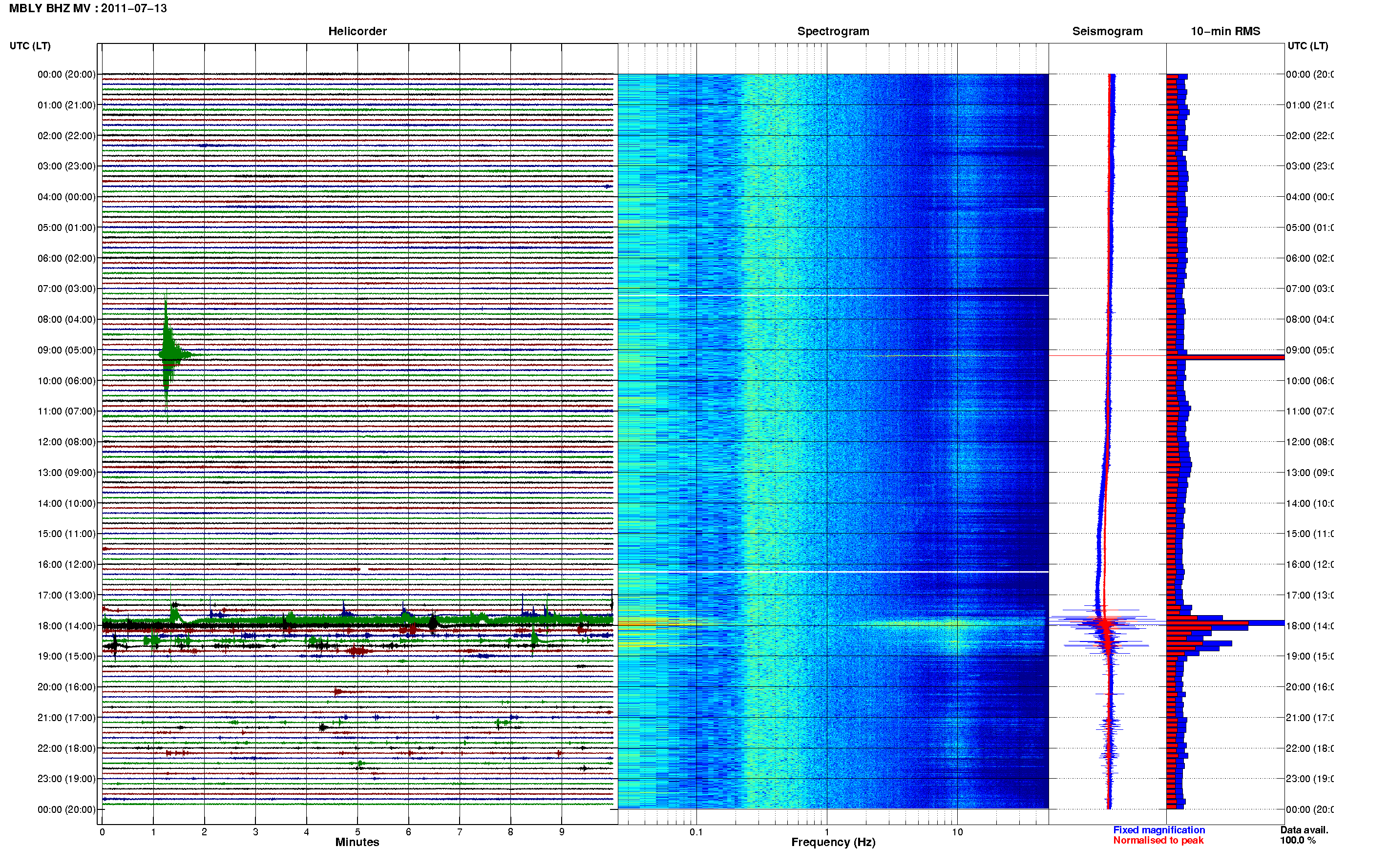Click the '0.1' frequency tick label
This screenshot has width=1389, height=868.
pyautogui.click(x=696, y=832)
